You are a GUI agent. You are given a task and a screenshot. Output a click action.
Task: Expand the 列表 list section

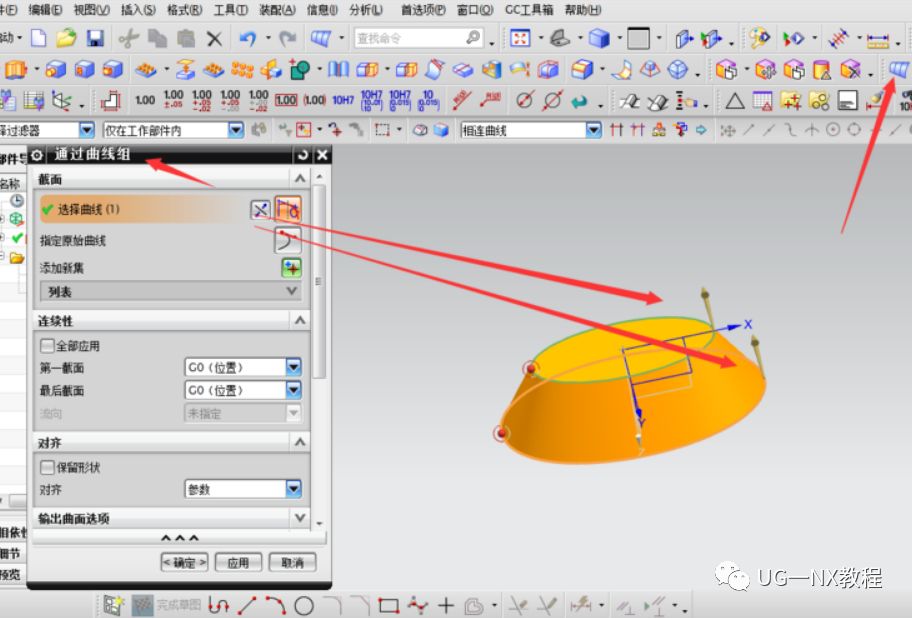(x=171, y=291)
